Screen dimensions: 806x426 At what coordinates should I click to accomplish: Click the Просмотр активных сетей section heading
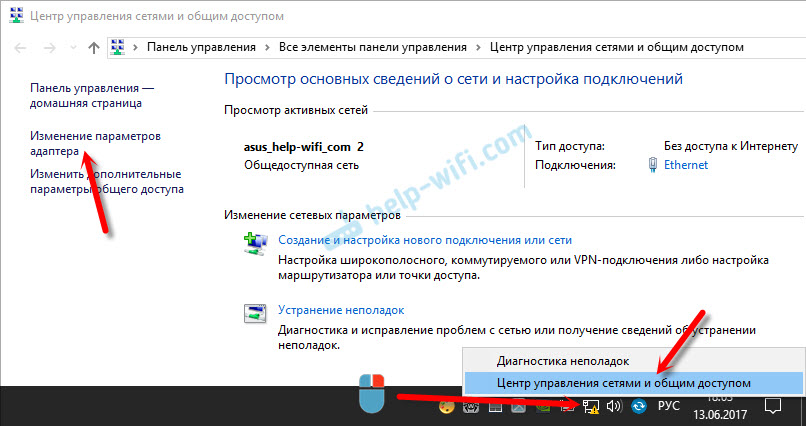pyautogui.click(x=296, y=110)
